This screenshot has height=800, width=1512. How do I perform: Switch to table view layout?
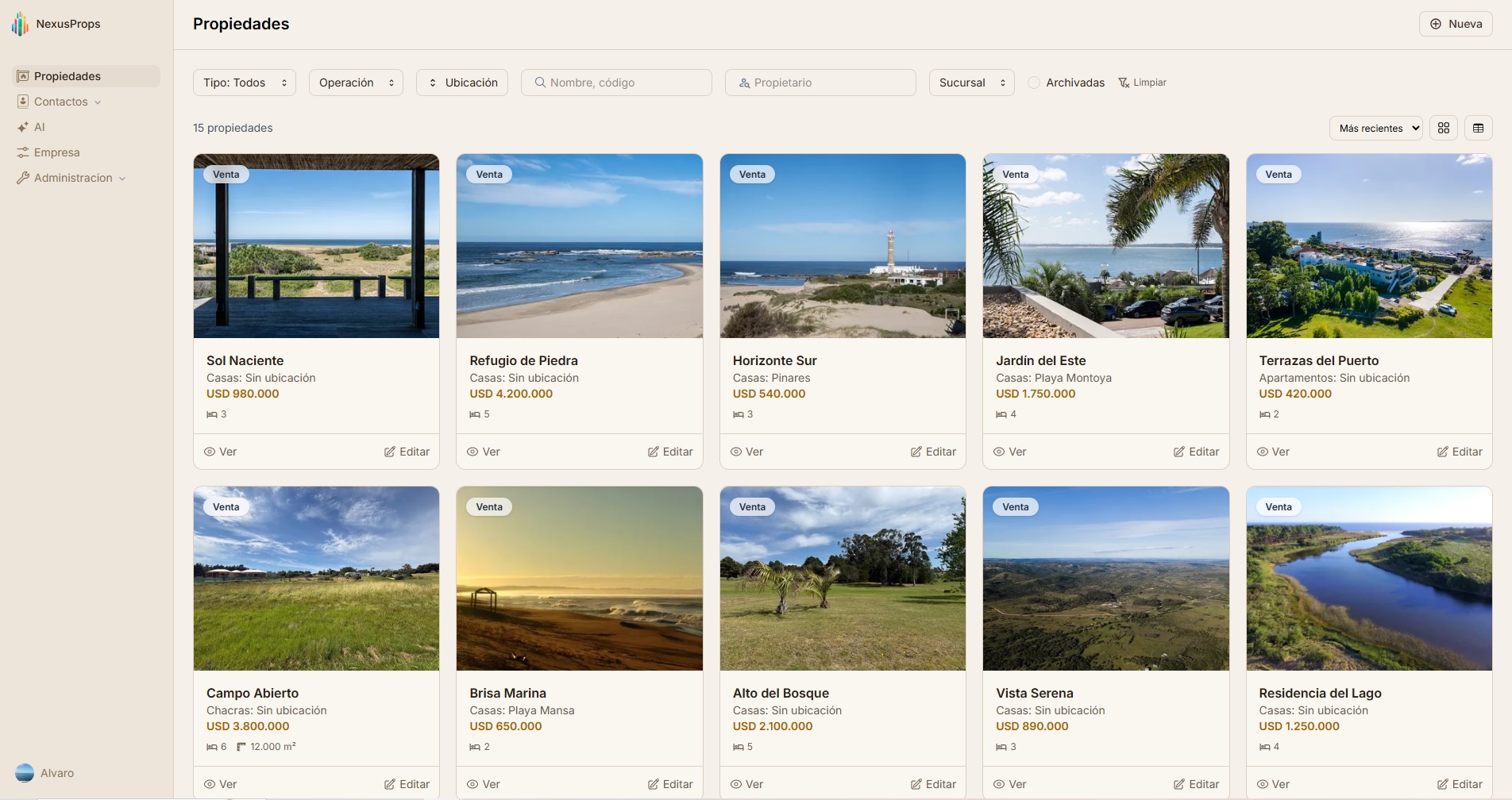point(1478,128)
